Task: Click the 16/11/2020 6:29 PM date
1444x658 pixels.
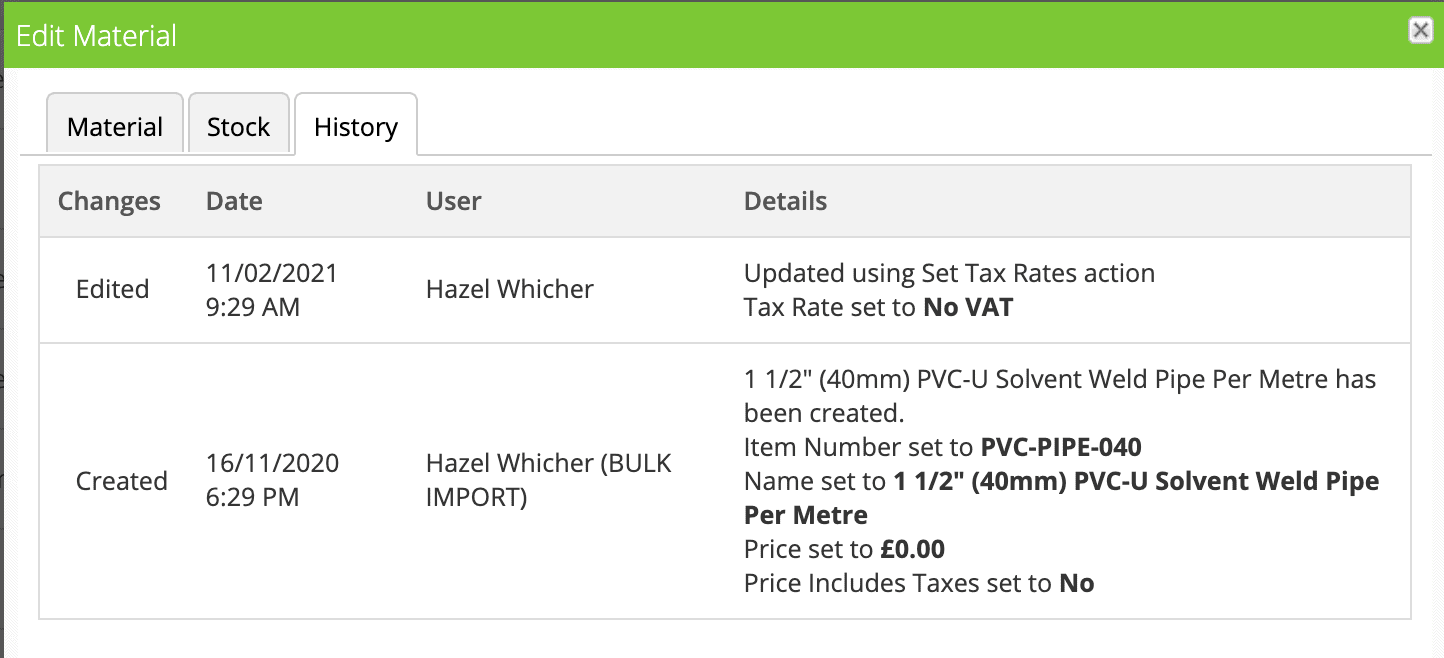Action: tap(272, 481)
